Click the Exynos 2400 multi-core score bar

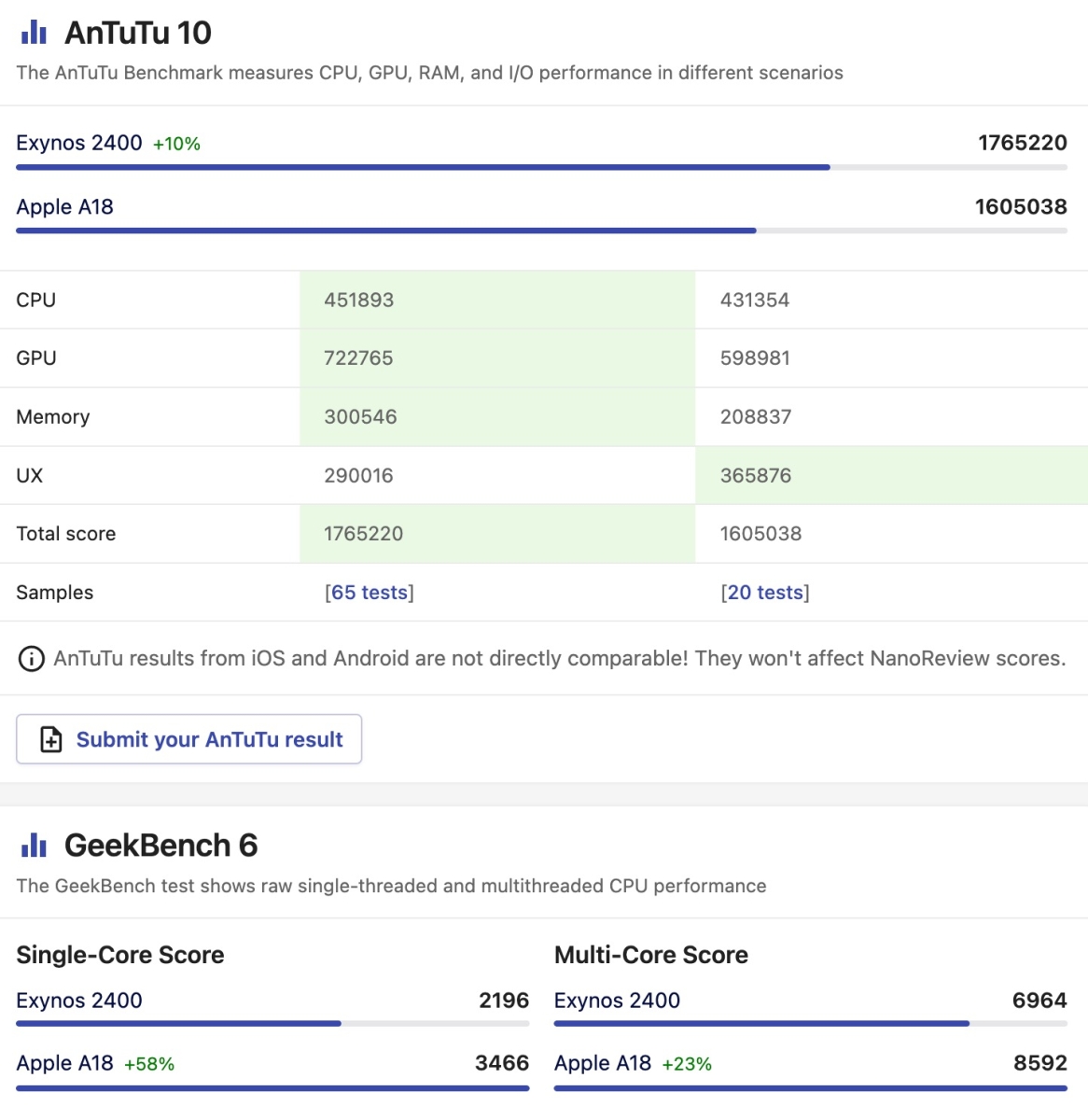[811, 1024]
